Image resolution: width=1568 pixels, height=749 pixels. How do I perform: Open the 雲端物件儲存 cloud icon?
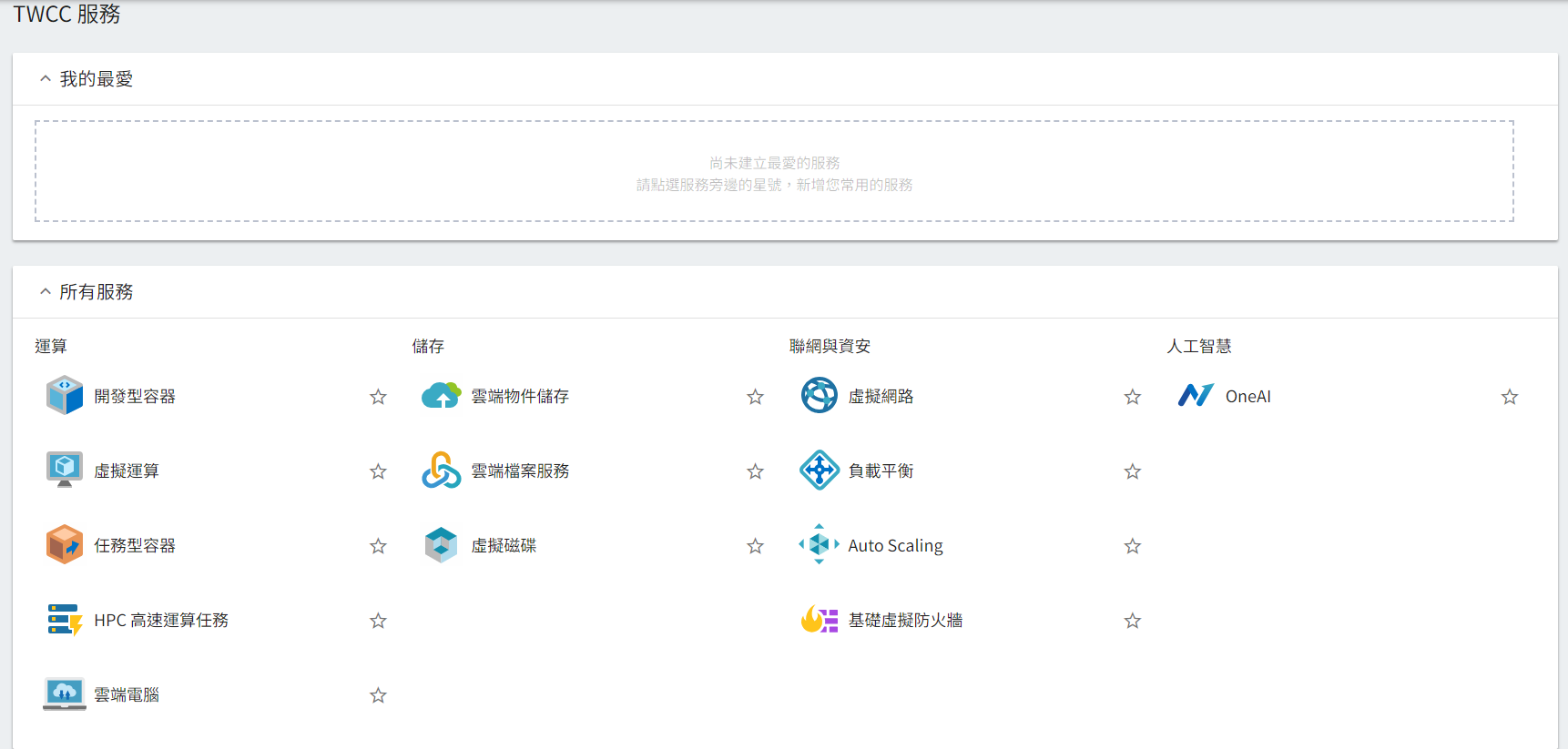coord(442,396)
